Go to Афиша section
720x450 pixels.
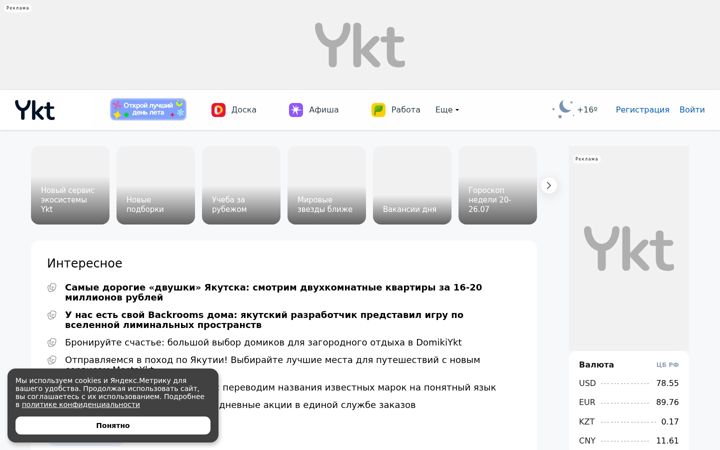click(x=323, y=110)
